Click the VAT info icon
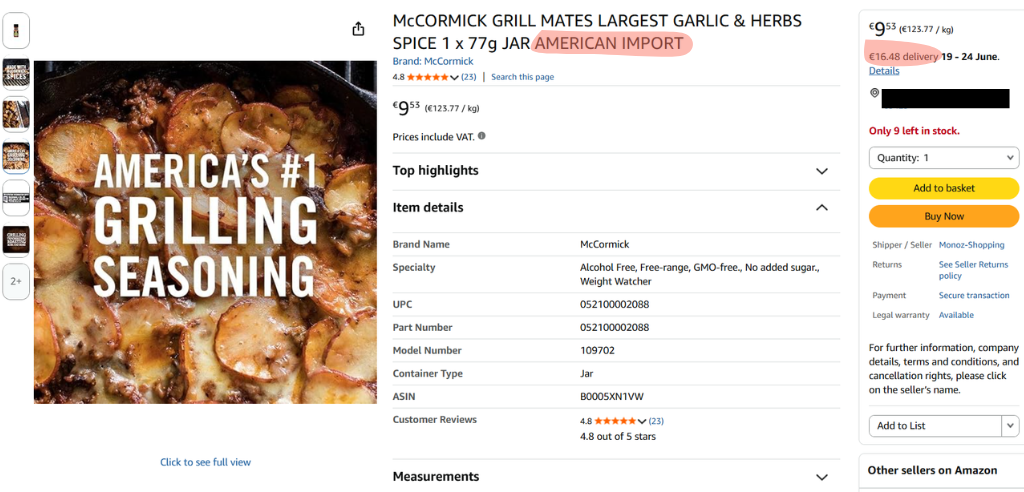 pos(481,136)
